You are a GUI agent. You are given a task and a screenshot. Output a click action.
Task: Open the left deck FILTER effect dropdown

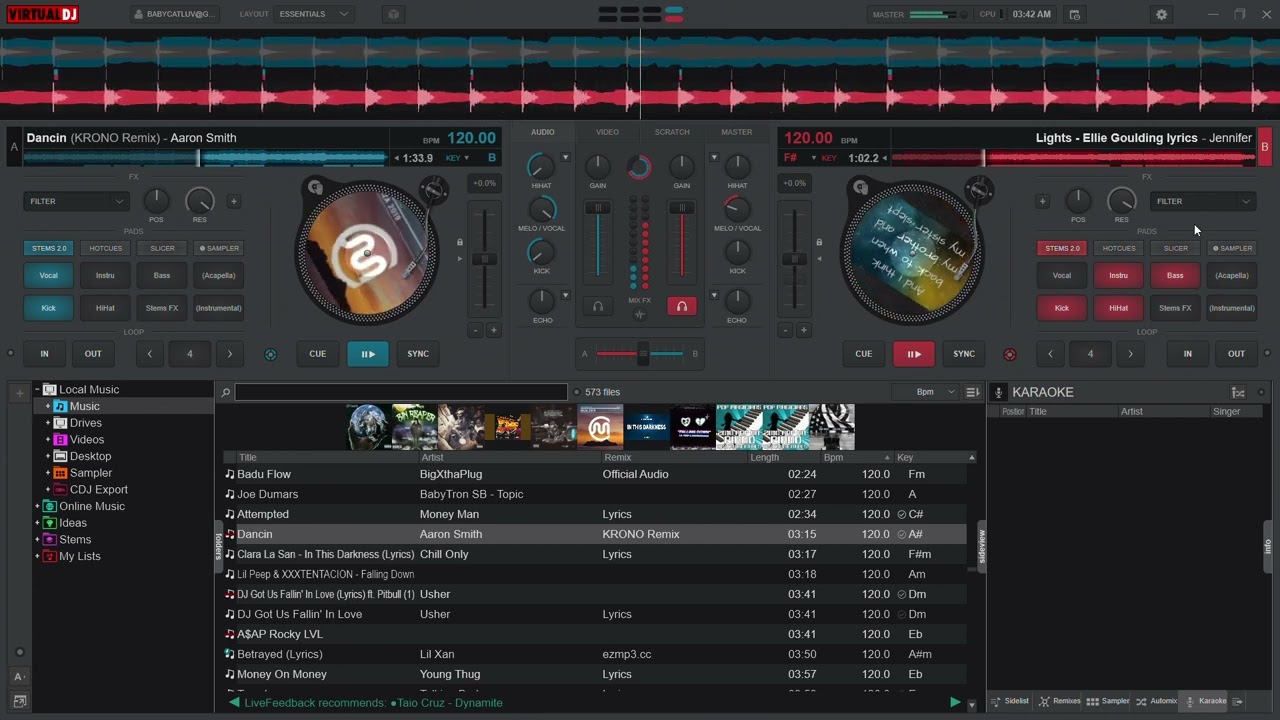pyautogui.click(x=77, y=201)
